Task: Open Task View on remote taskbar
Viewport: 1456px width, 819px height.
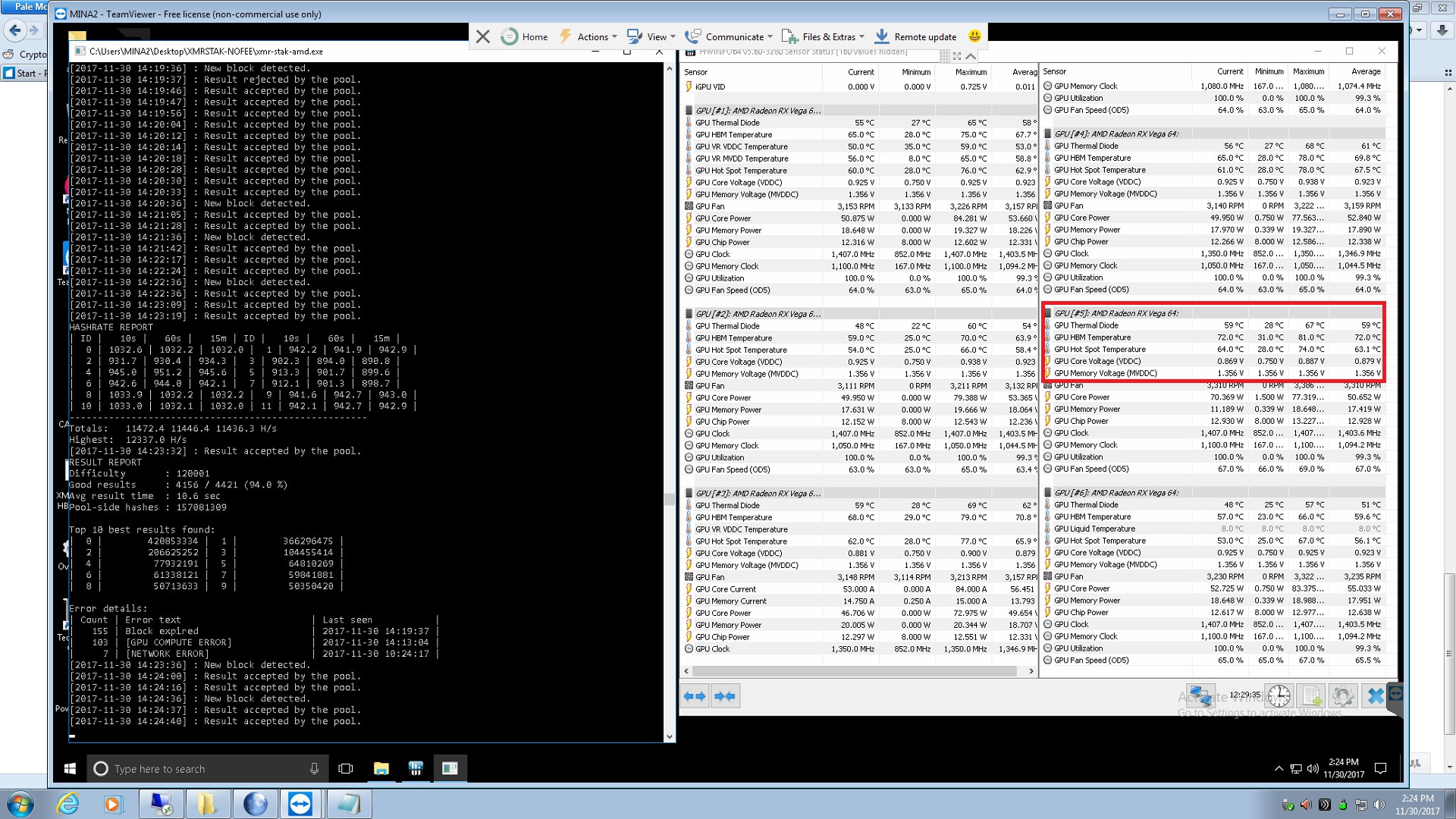Action: [346, 768]
